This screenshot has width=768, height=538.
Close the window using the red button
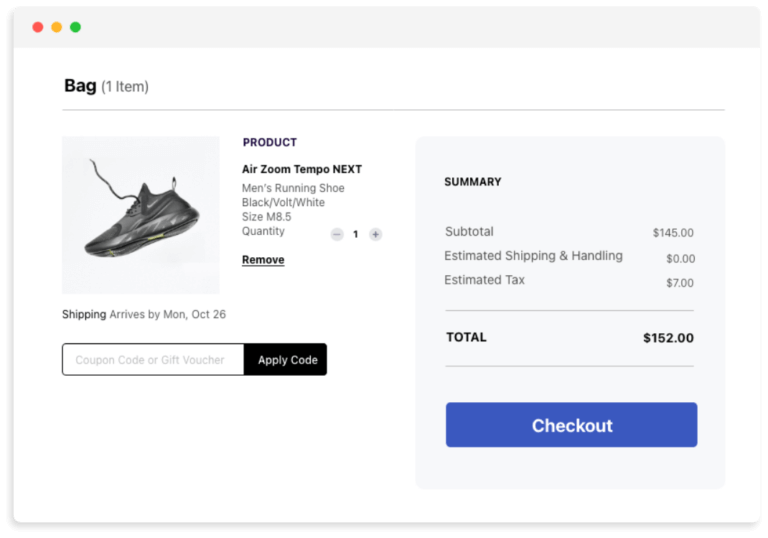click(38, 27)
